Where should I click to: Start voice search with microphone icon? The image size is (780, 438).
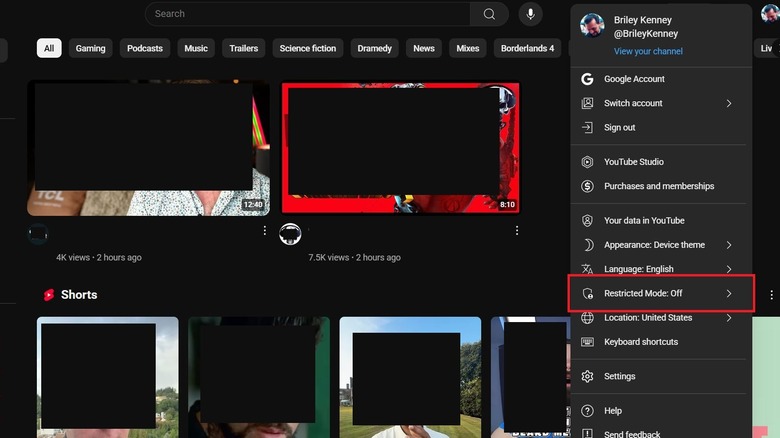(x=529, y=14)
